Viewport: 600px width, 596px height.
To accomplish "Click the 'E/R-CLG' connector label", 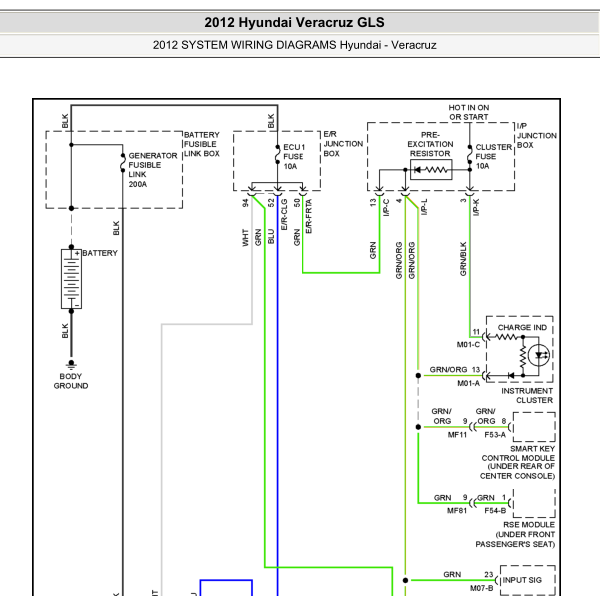I will click(284, 214).
